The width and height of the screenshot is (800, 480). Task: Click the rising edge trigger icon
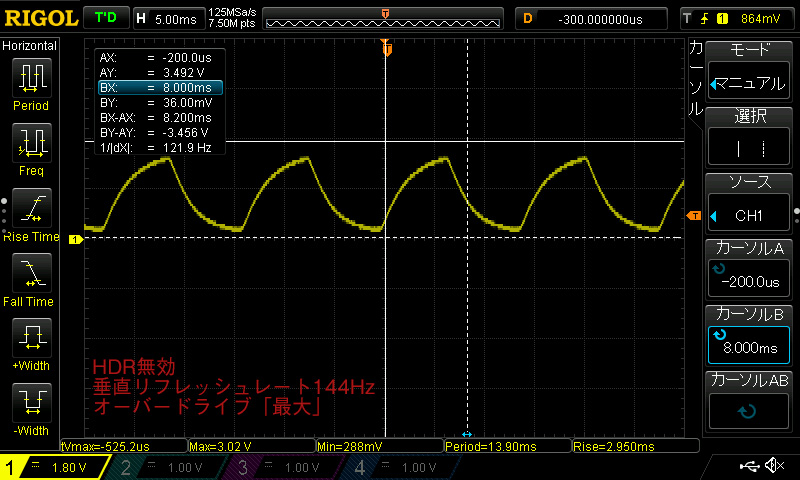click(x=705, y=19)
